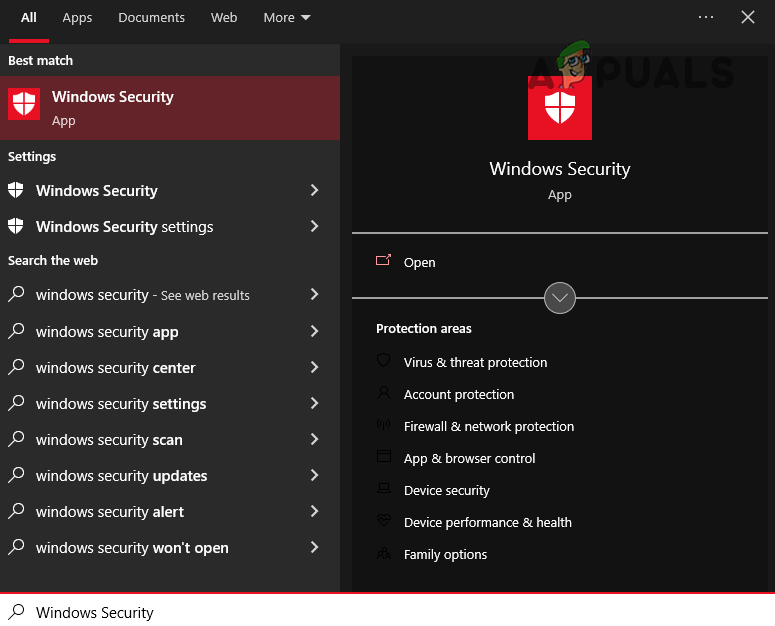Click the Firewall & network protection icon
This screenshot has height=626, width=775.
pyautogui.click(x=383, y=426)
